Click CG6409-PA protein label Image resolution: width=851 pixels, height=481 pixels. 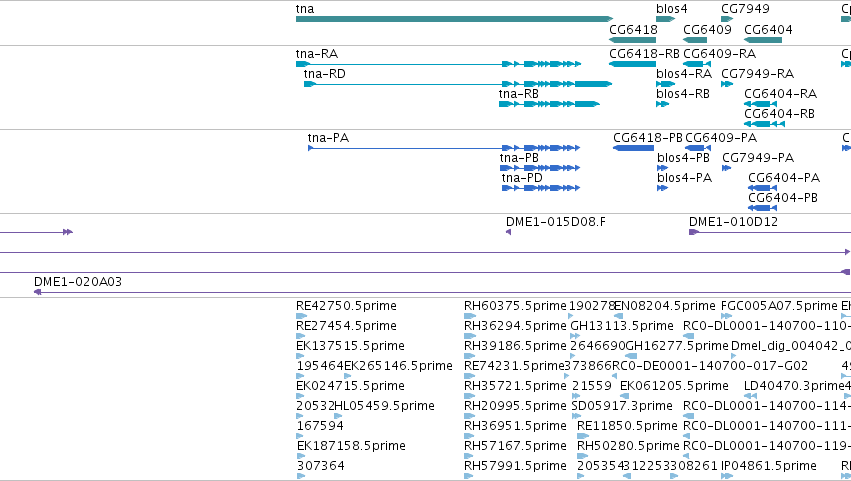coord(721,138)
